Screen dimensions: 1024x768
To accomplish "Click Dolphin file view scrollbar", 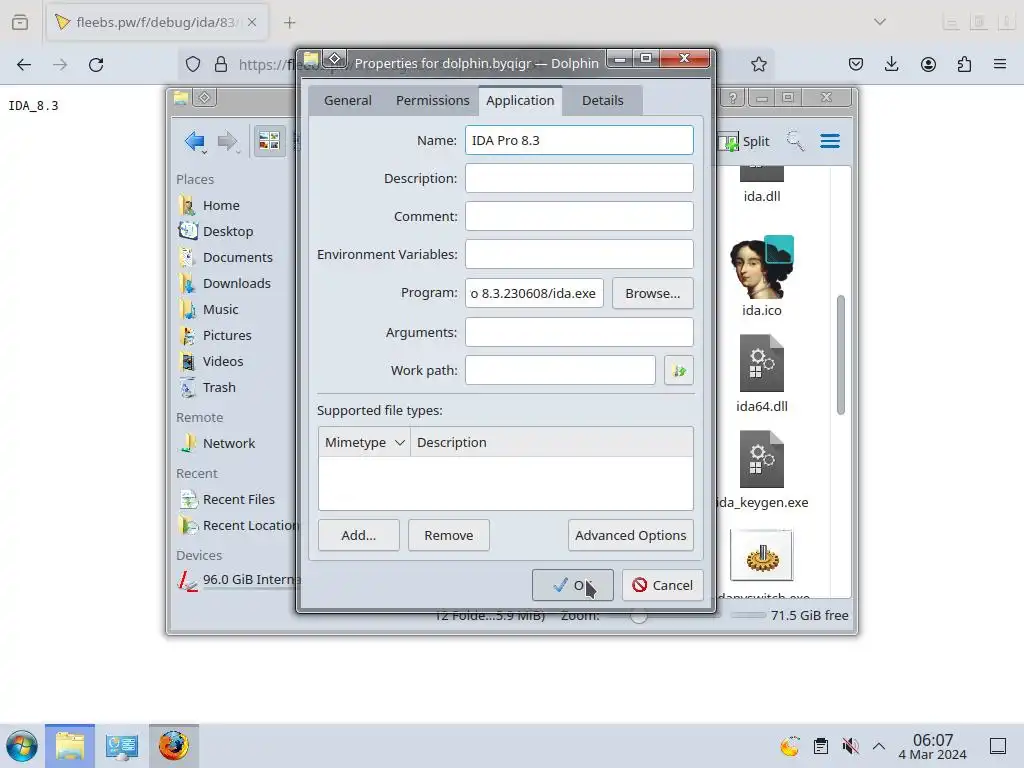I will 840,355.
